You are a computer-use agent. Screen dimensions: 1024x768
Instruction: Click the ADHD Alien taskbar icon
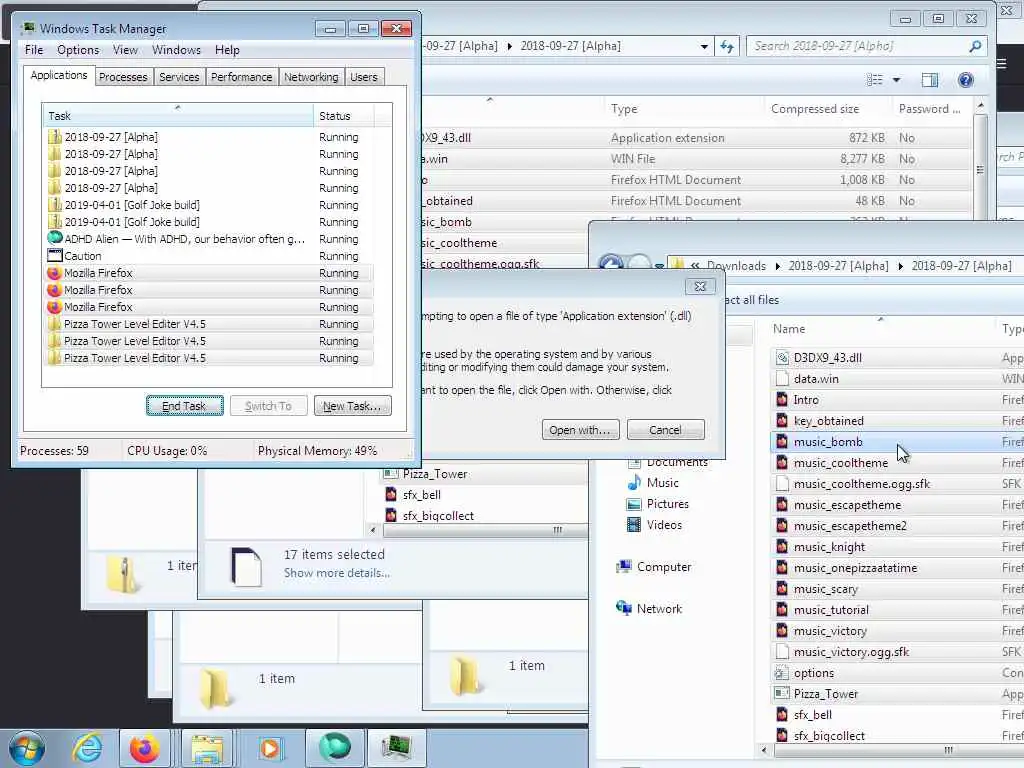(x=334, y=748)
